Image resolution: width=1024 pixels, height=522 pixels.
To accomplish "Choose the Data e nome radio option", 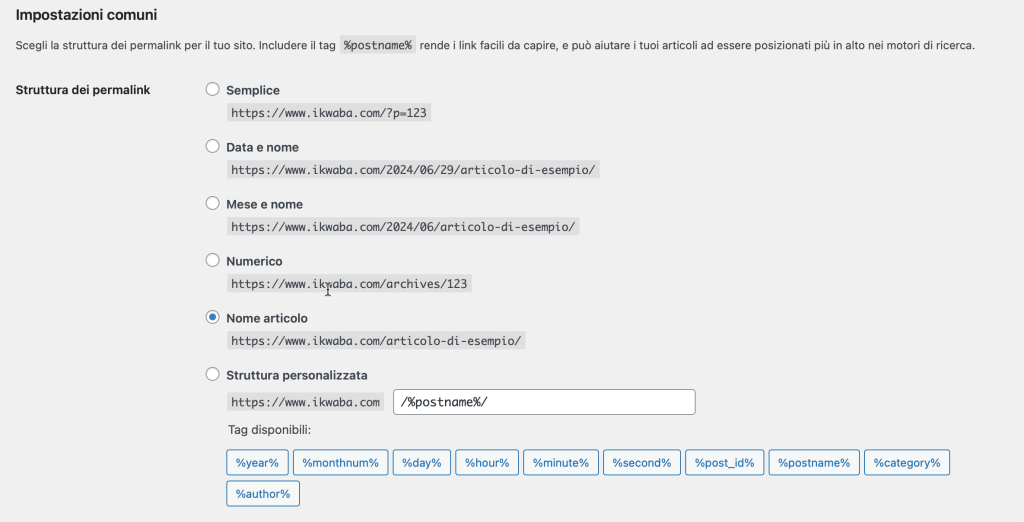I will pyautogui.click(x=212, y=146).
